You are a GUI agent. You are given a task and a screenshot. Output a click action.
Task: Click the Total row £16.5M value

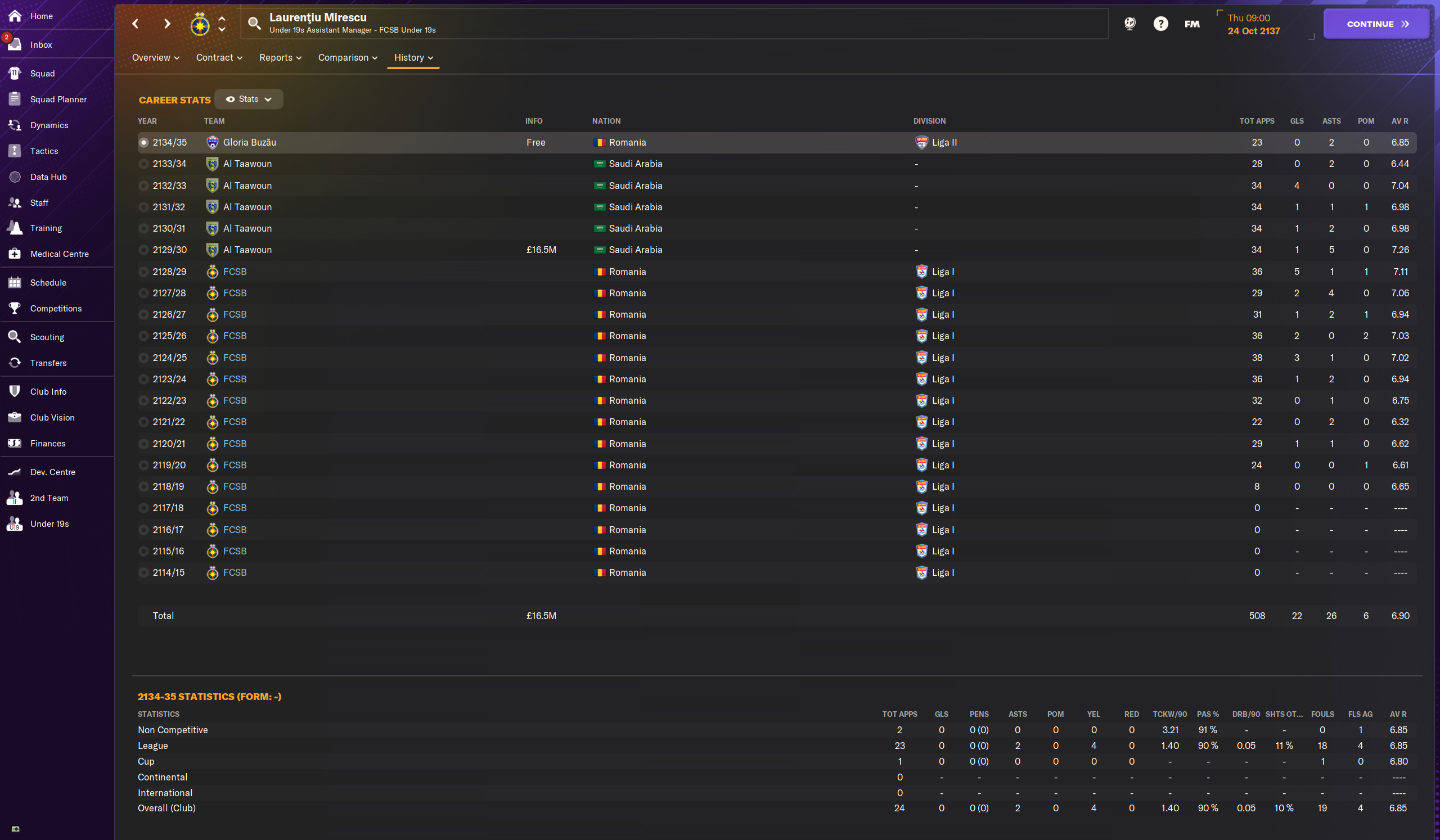(x=541, y=616)
